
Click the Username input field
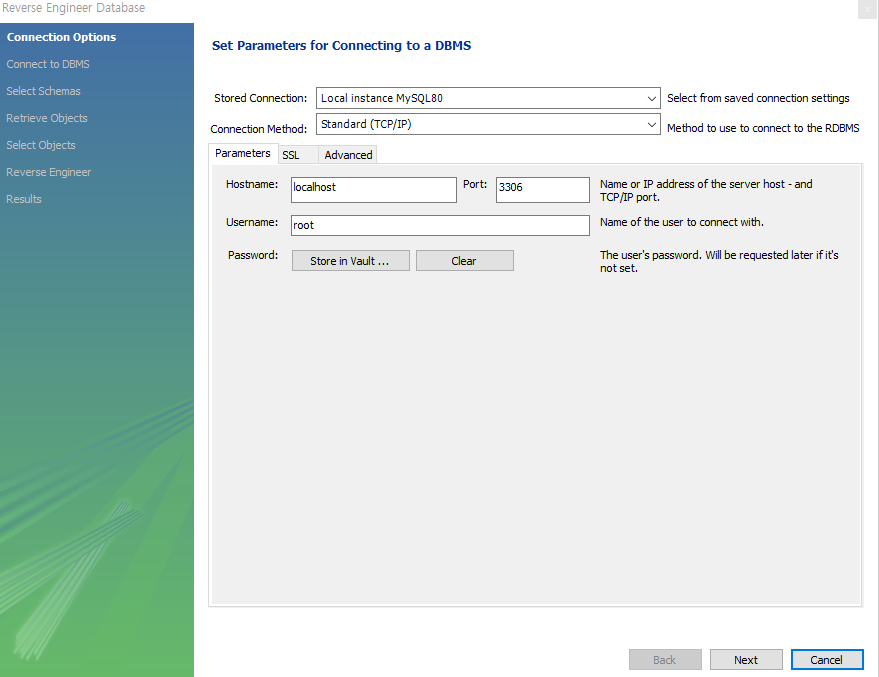pos(440,225)
